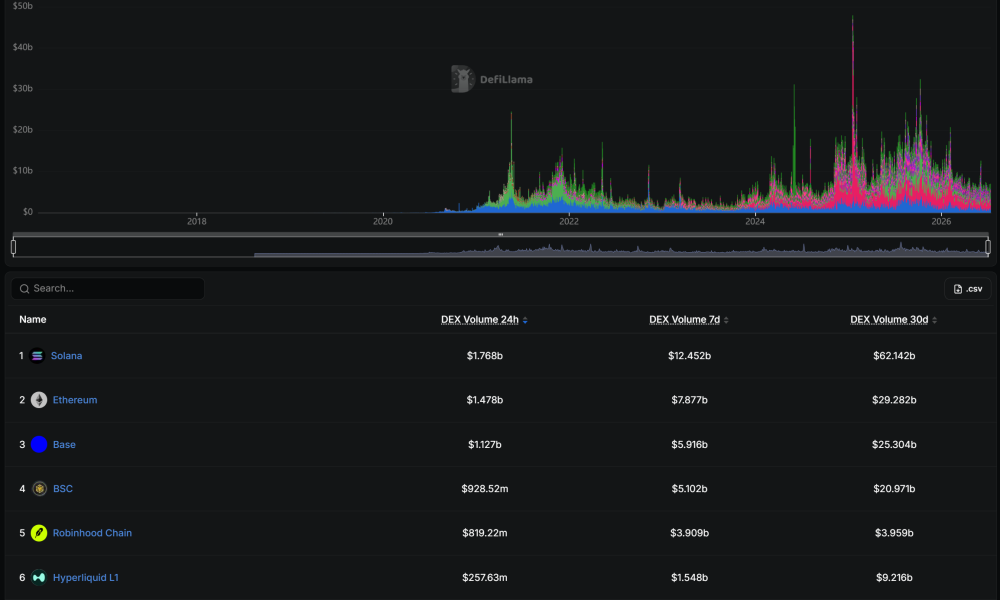1000x600 pixels.
Task: Select Ethereum 30d volume $29.282b
Action: point(894,400)
